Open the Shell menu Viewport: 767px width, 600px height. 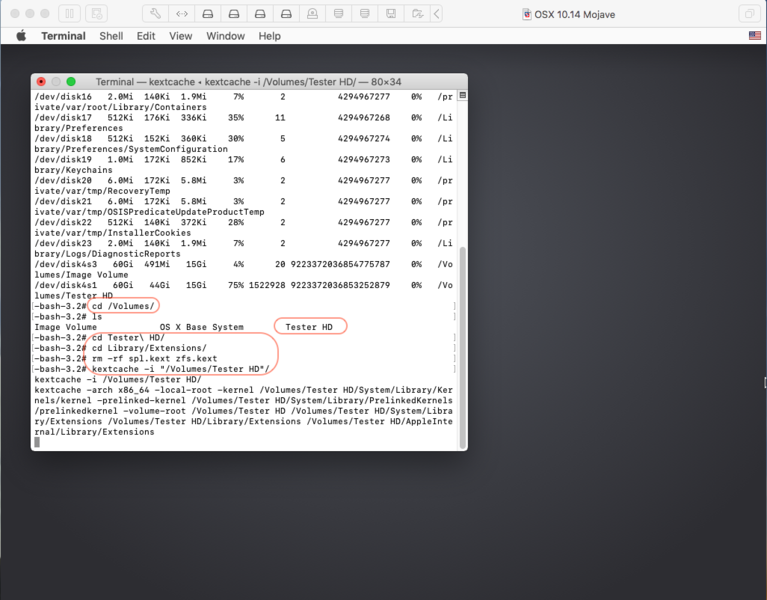111,36
